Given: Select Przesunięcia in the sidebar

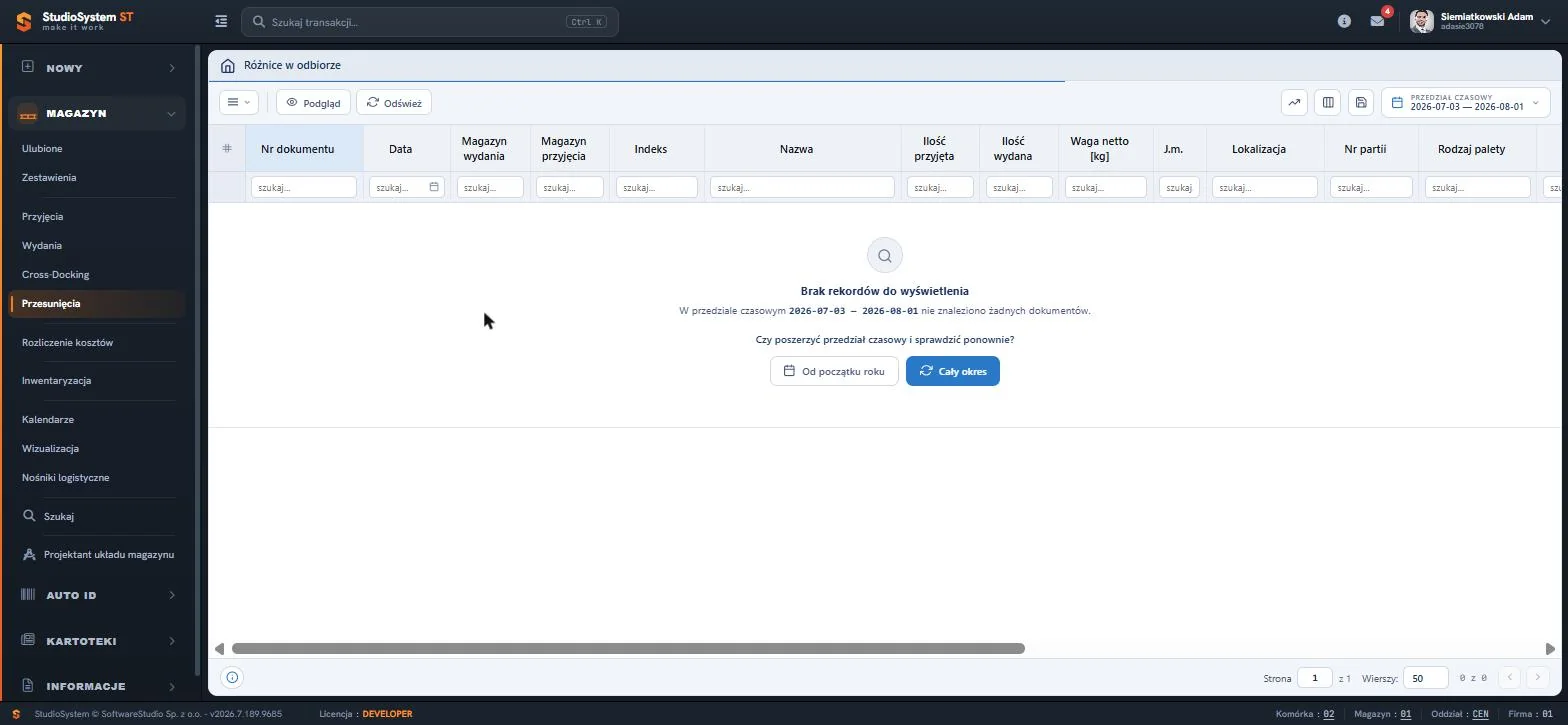Looking at the screenshot, I should (x=98, y=303).
